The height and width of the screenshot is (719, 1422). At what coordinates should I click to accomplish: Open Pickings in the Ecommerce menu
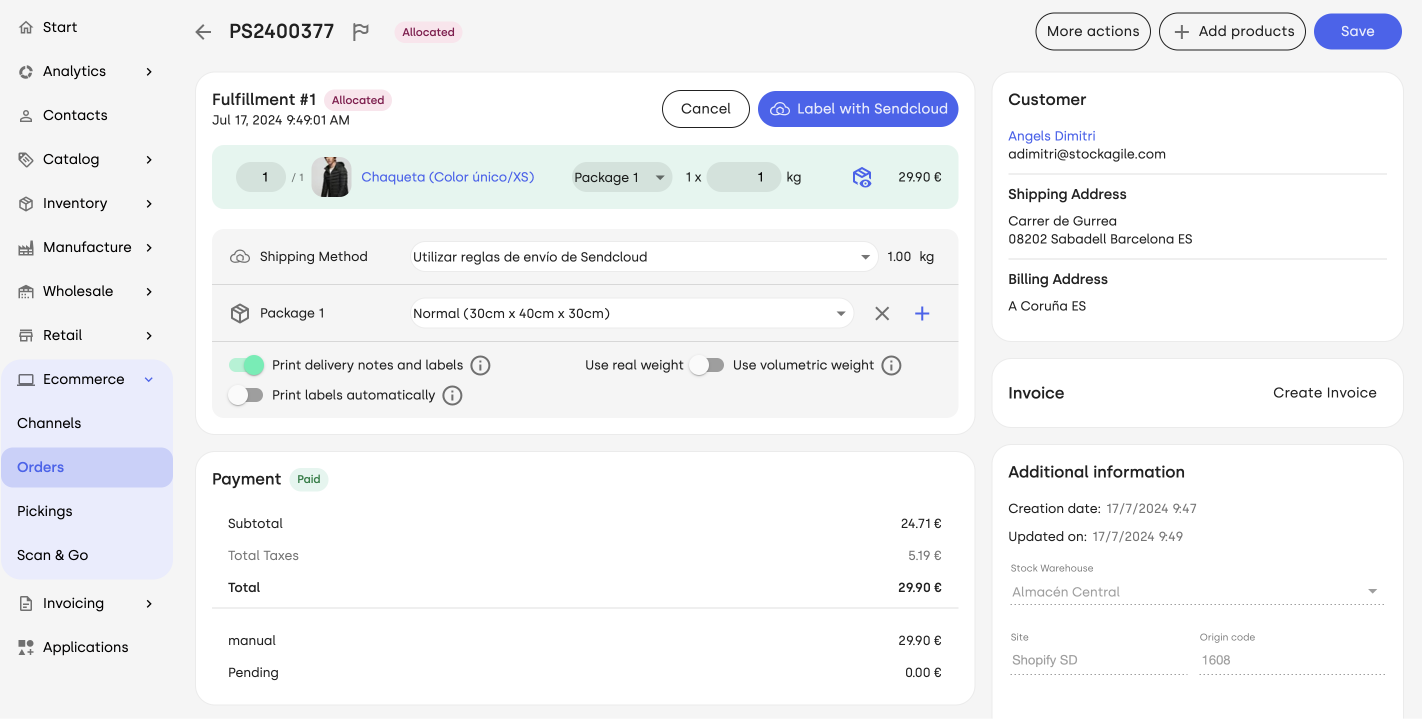coord(87,511)
